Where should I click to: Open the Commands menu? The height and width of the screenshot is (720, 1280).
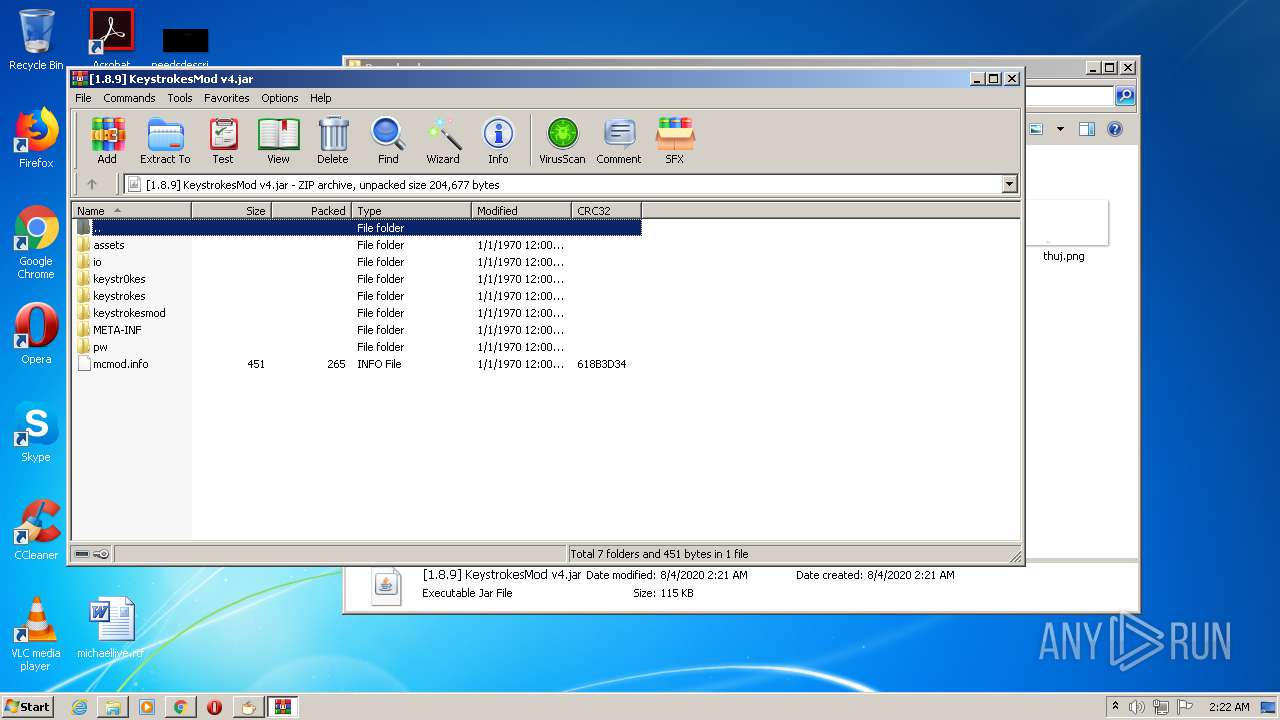tap(129, 98)
